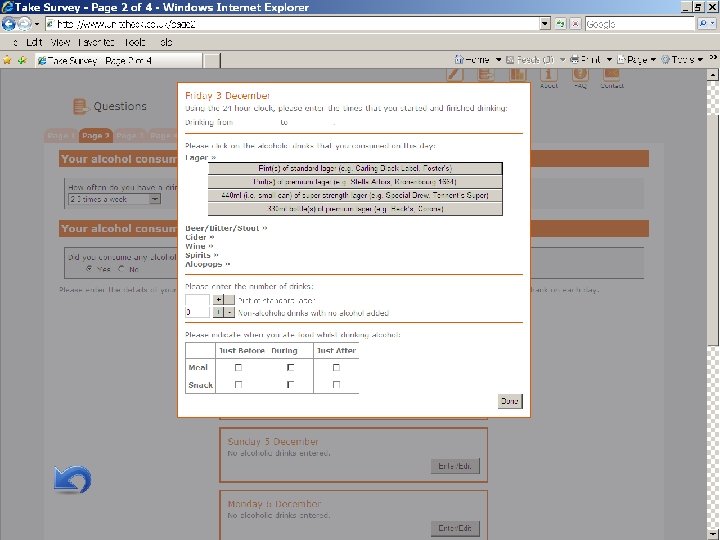Screen dimensions: 720x540
Task: Choose 440ml can of super strength lager
Action: tap(355, 195)
